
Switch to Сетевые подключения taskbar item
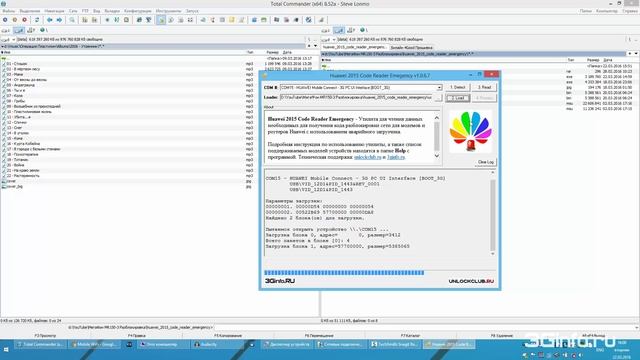point(341,344)
